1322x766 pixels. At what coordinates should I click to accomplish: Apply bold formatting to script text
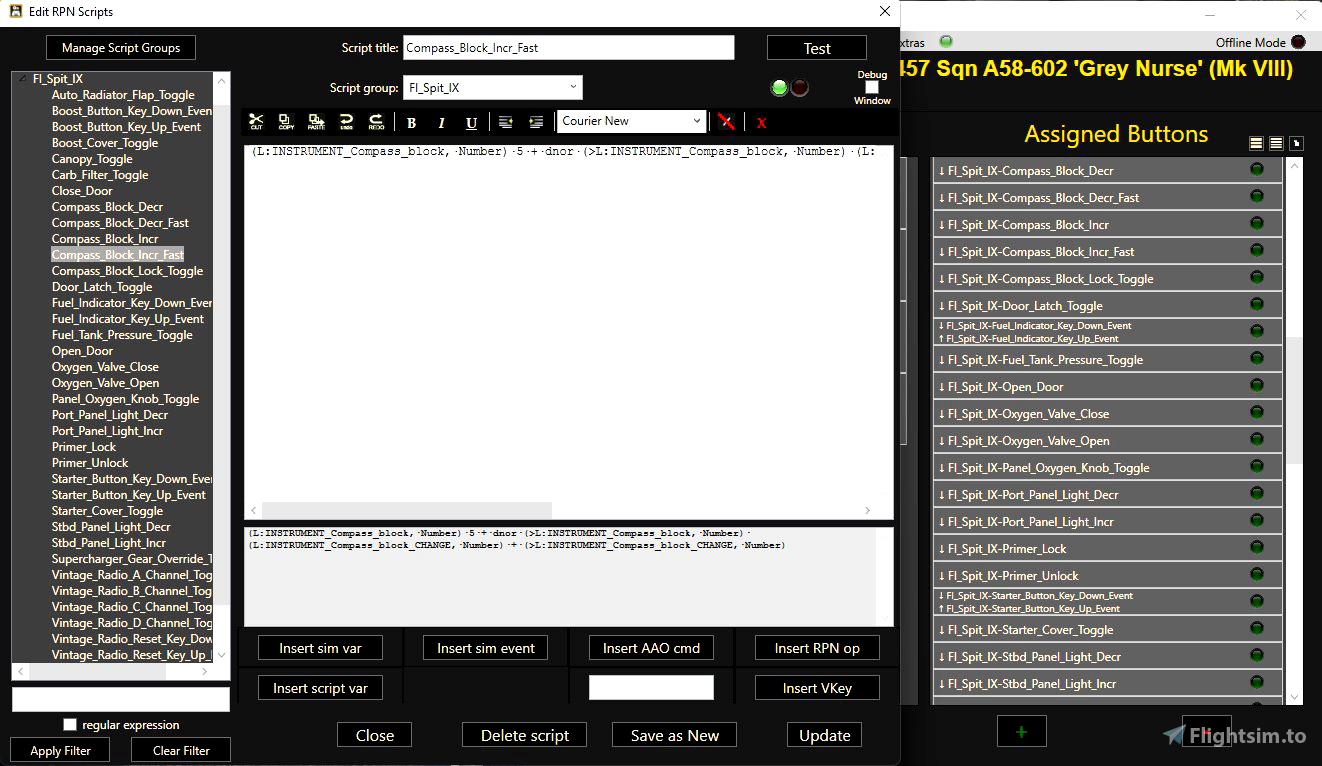click(x=411, y=121)
